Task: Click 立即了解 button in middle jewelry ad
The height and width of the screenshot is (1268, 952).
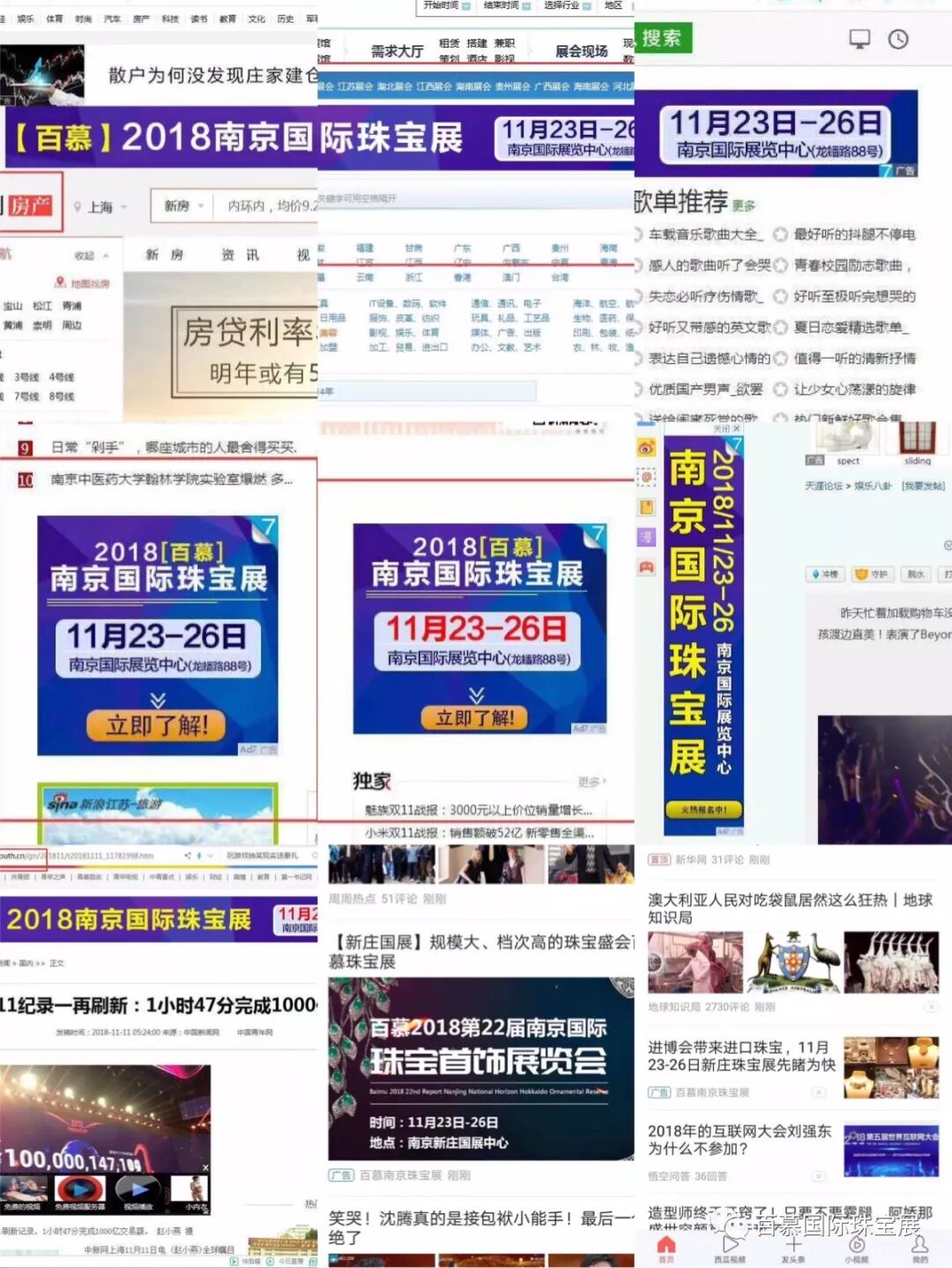Action: [476, 718]
